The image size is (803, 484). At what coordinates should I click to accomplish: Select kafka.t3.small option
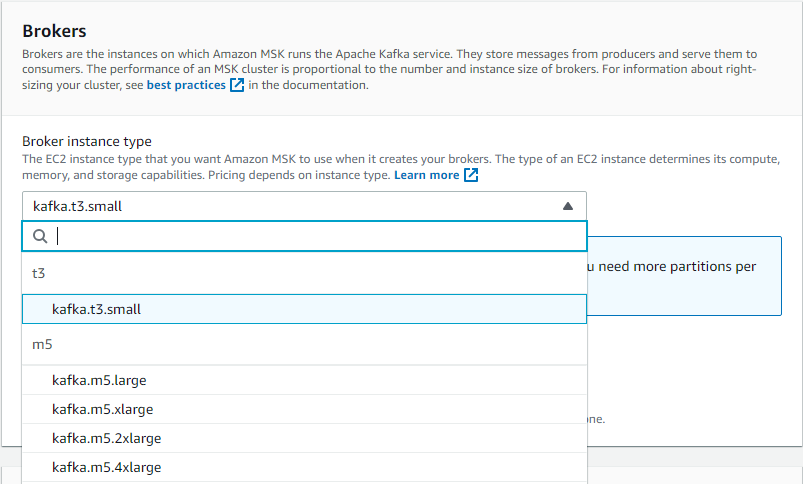(x=304, y=309)
